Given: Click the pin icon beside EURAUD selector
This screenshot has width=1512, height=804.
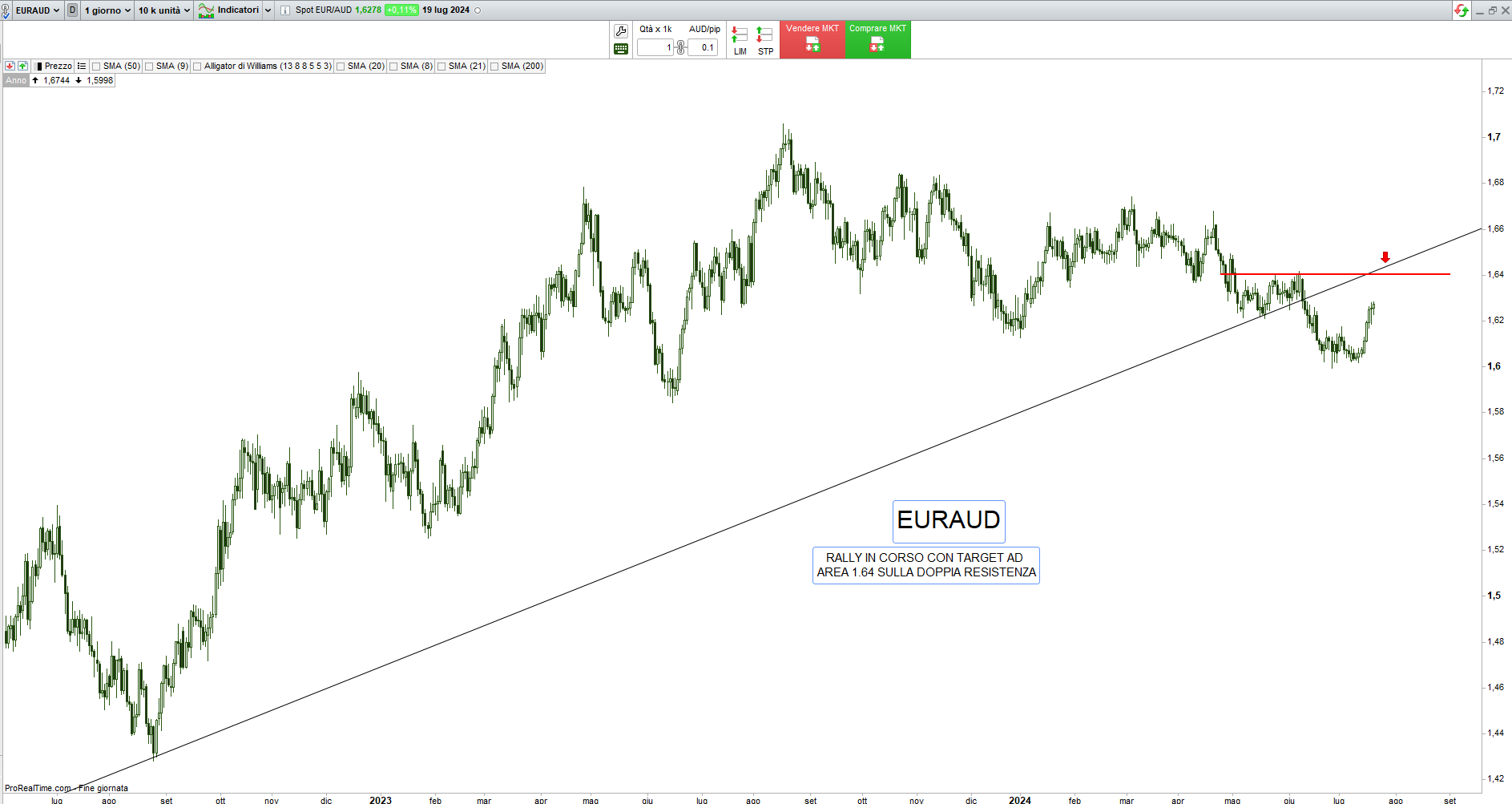Looking at the screenshot, I should click(6, 10).
